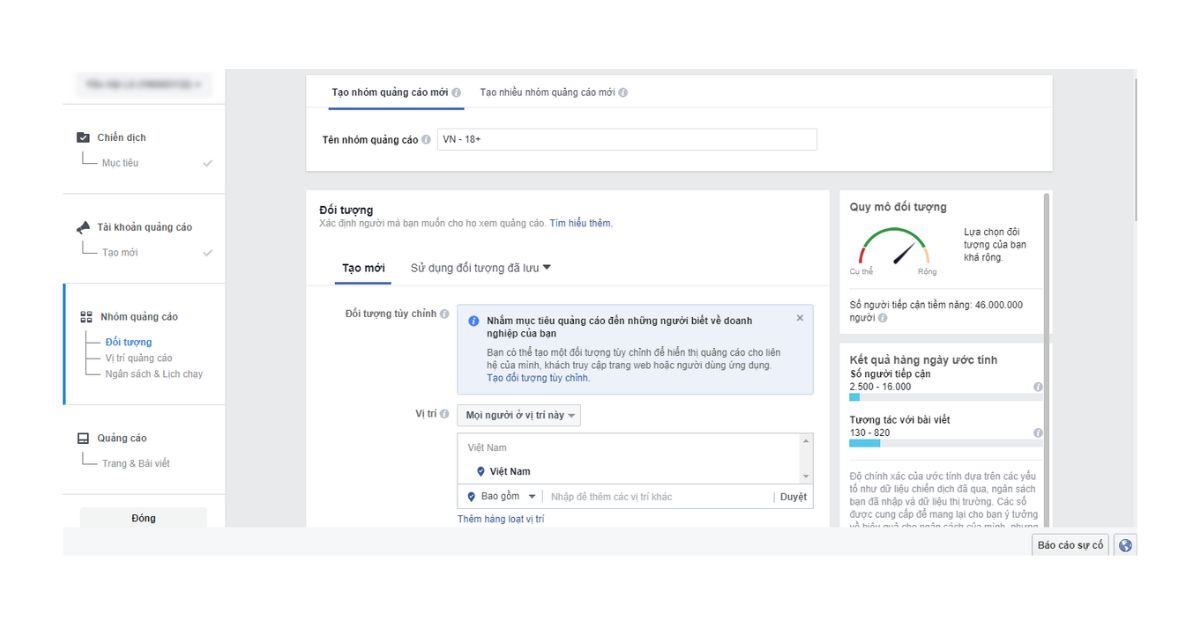This screenshot has height=625, width=1200.
Task: Click the Chiến dịch heading in sidebar
Action: tap(121, 137)
